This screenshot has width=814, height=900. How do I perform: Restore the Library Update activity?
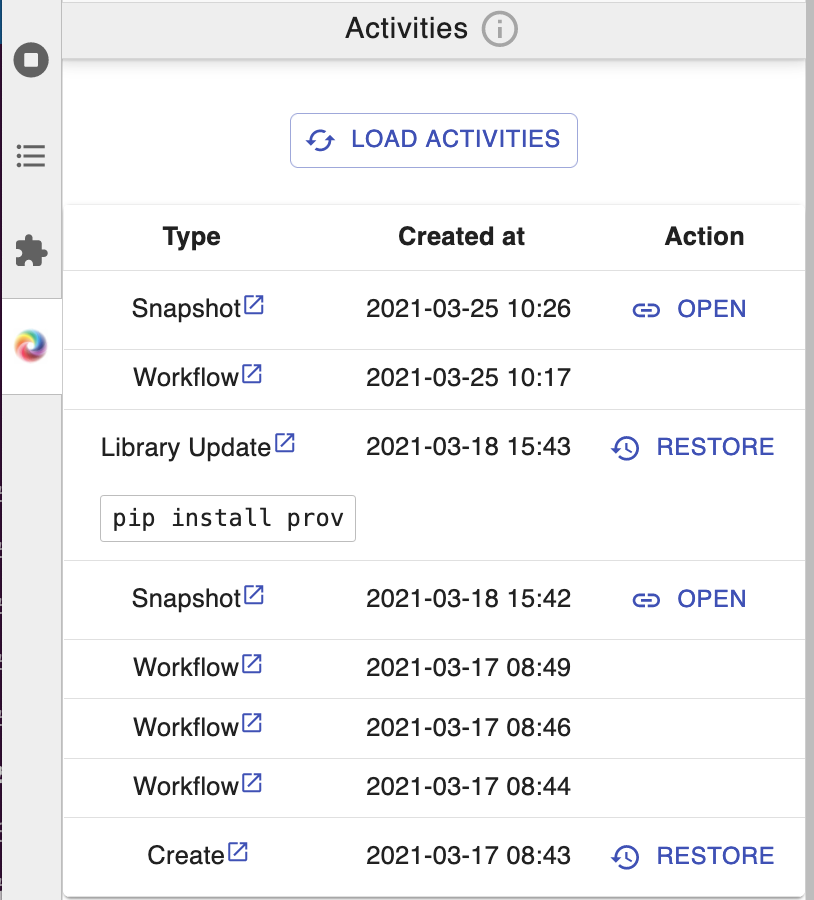(x=693, y=447)
